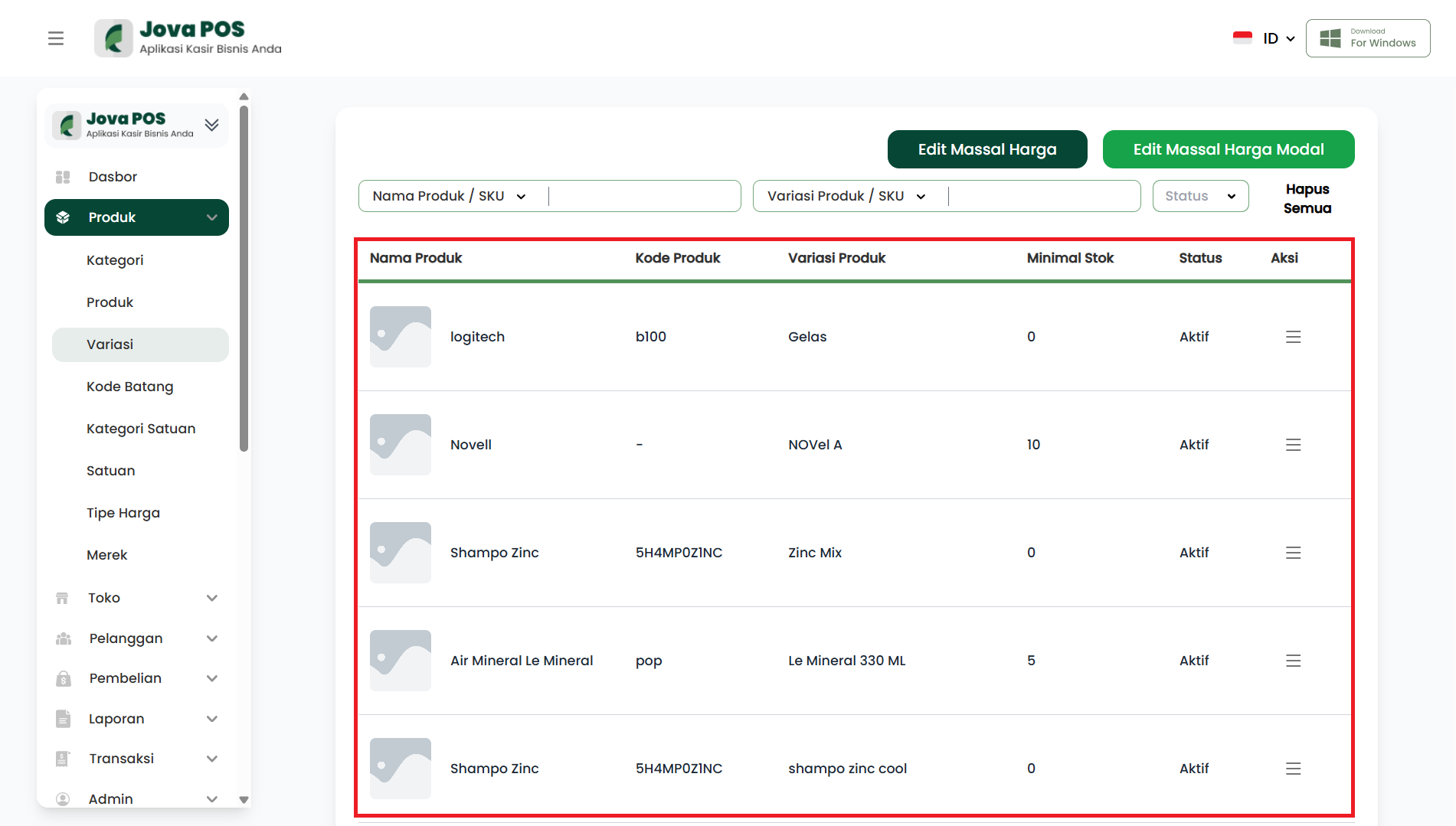Open action menu for shampo zinc cool
Screen dimensions: 1456x826
pos(1293,769)
